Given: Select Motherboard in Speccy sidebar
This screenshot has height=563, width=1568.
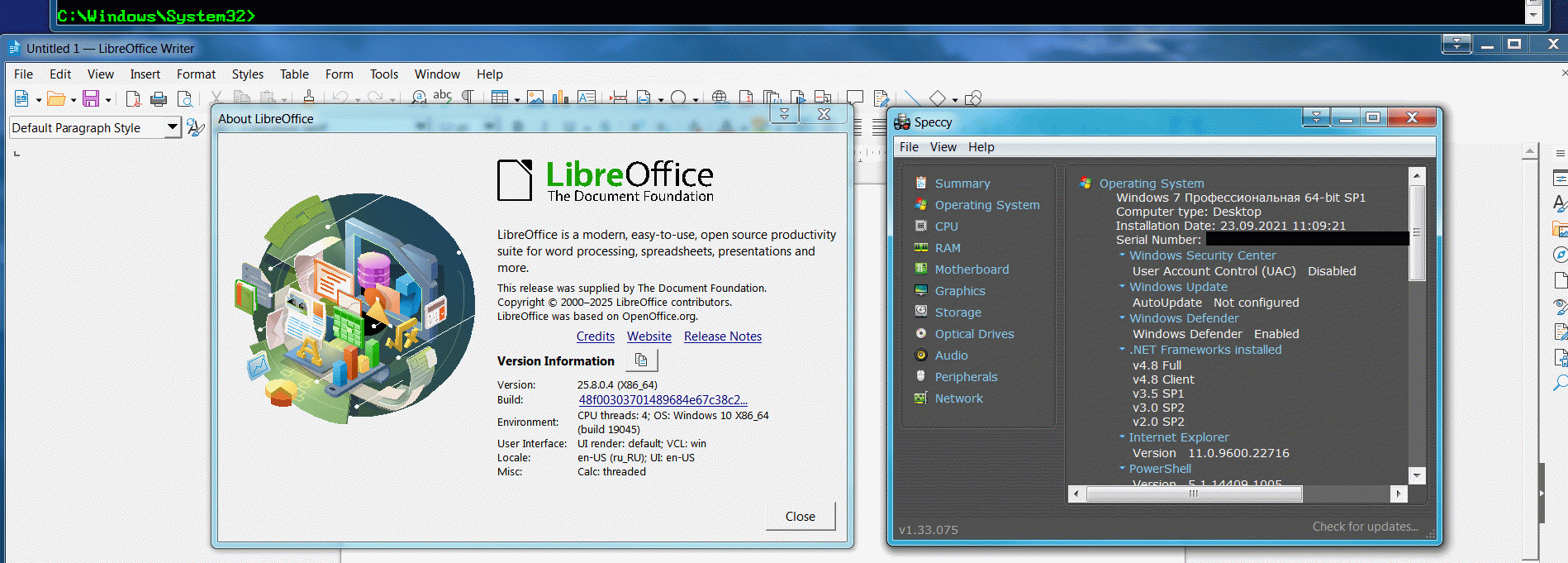Looking at the screenshot, I should (x=972, y=270).
